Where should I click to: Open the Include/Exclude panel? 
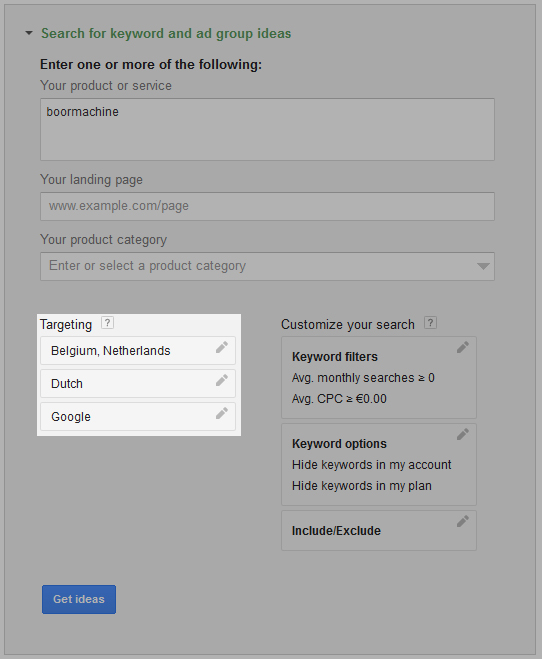point(379,530)
